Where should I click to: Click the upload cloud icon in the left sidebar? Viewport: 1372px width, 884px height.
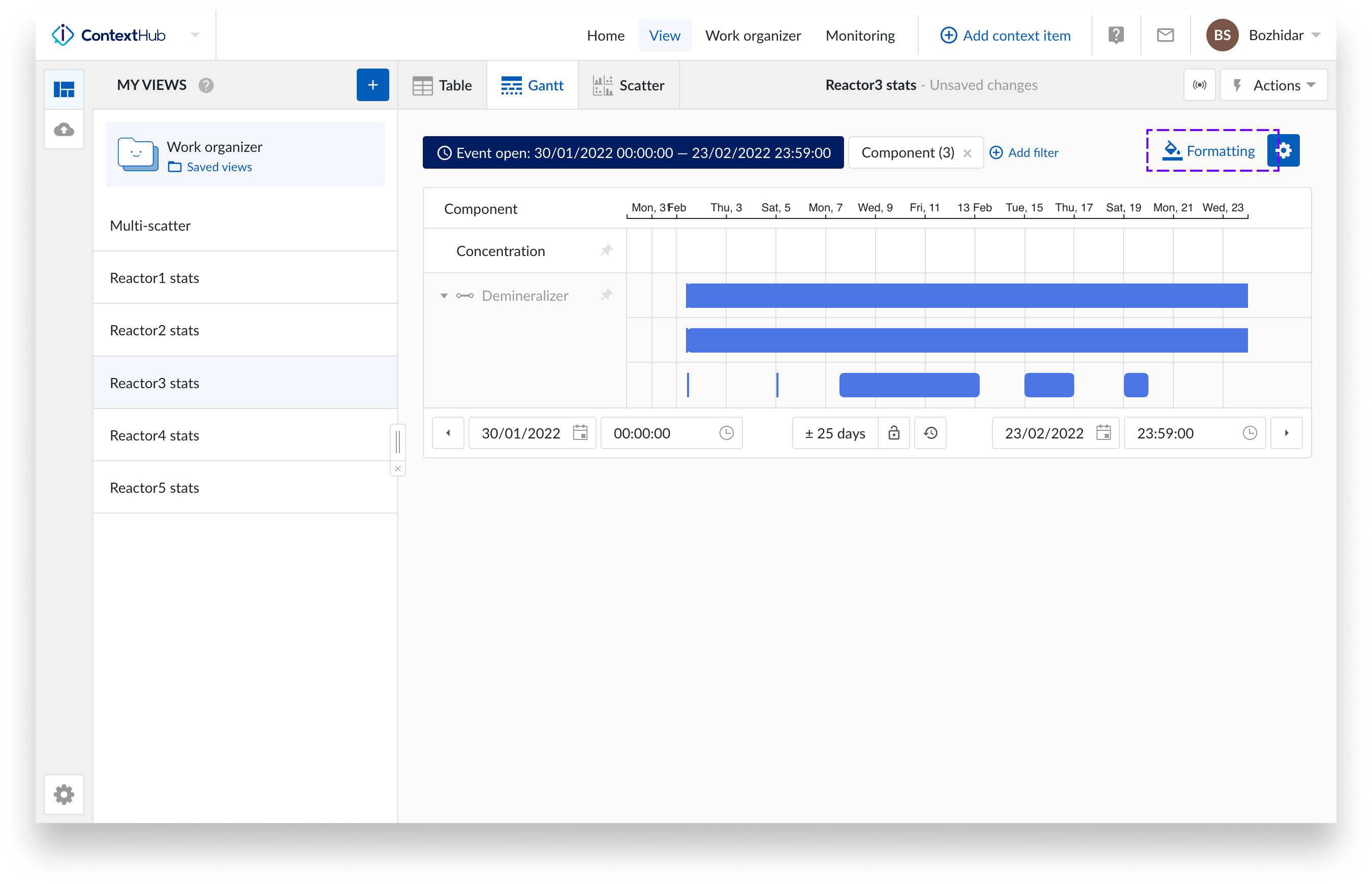(64, 130)
